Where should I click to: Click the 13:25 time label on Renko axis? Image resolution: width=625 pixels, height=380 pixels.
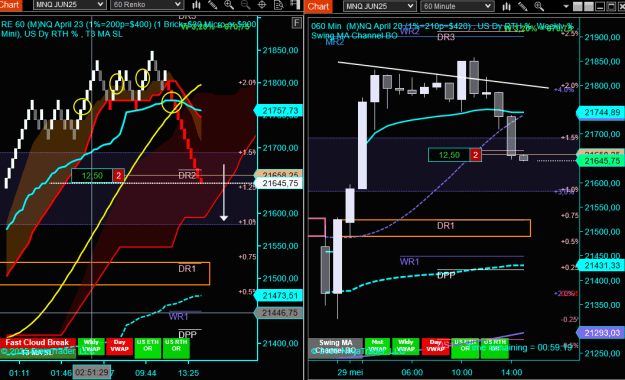(188, 373)
